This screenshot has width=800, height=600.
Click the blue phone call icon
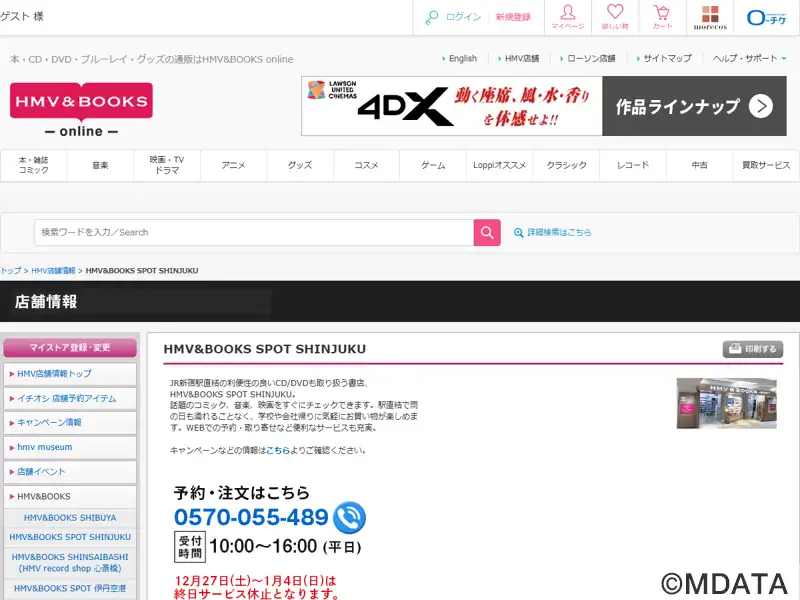(350, 517)
